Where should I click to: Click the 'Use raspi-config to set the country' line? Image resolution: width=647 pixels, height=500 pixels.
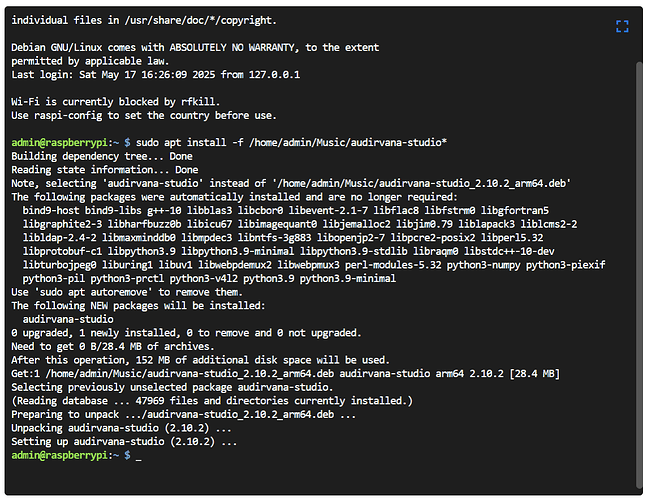tap(144, 116)
